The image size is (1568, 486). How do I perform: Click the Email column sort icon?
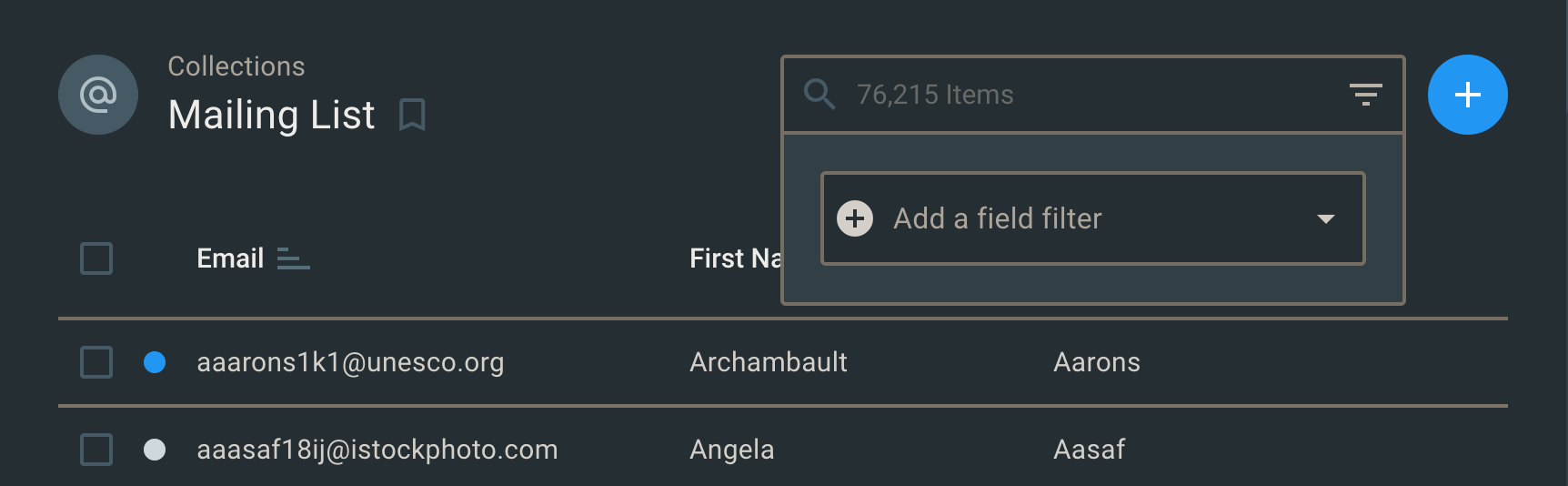[x=293, y=259]
